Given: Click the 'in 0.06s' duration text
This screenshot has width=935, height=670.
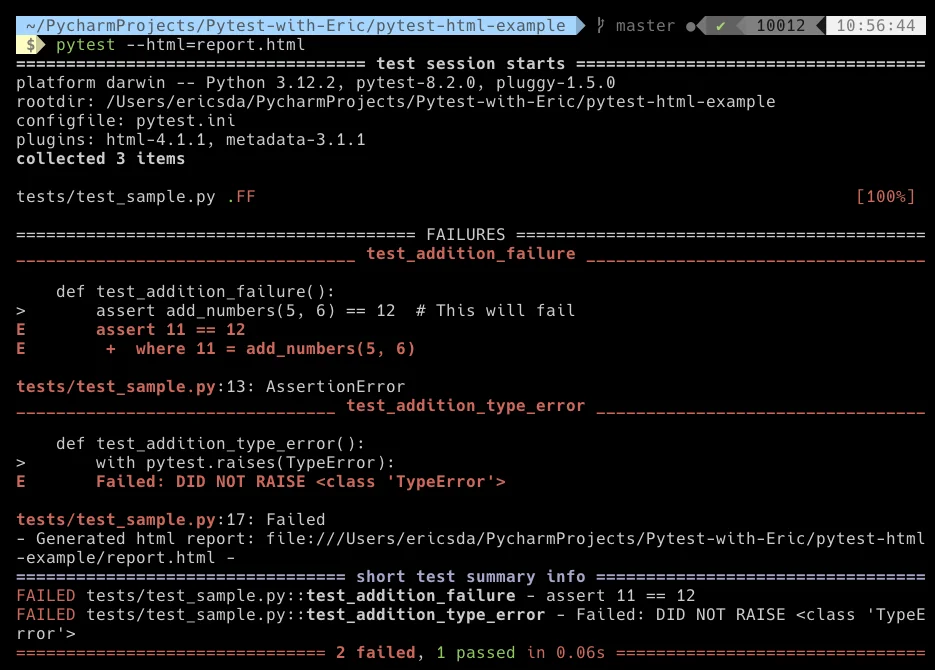Looking at the screenshot, I should (x=565, y=653).
